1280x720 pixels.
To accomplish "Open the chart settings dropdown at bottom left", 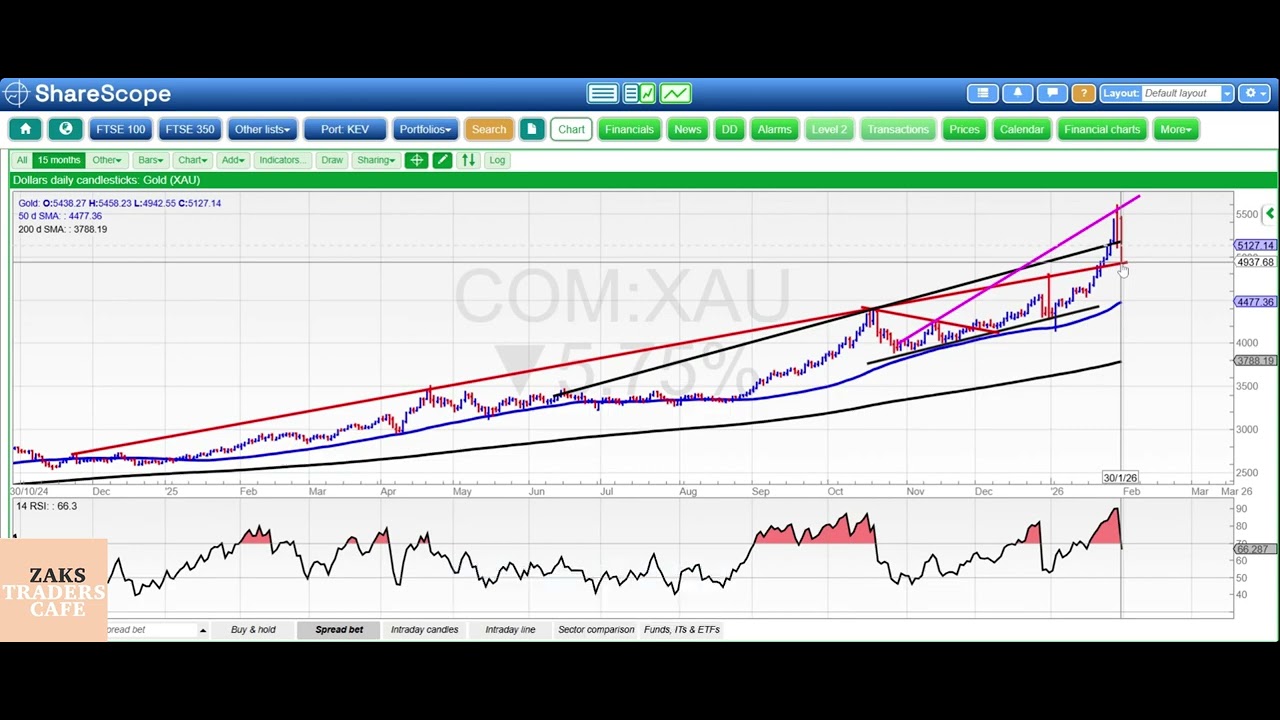I will pyautogui.click(x=202, y=630).
